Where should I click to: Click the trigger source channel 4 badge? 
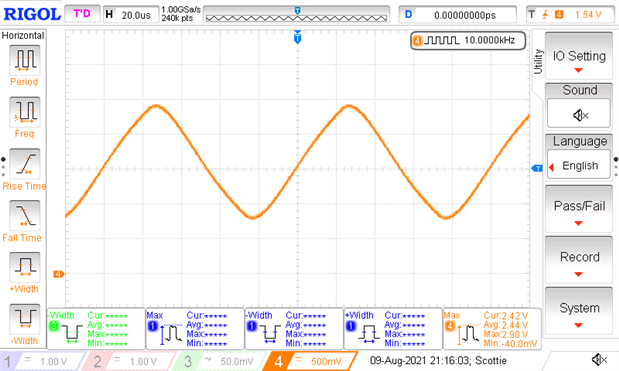559,15
